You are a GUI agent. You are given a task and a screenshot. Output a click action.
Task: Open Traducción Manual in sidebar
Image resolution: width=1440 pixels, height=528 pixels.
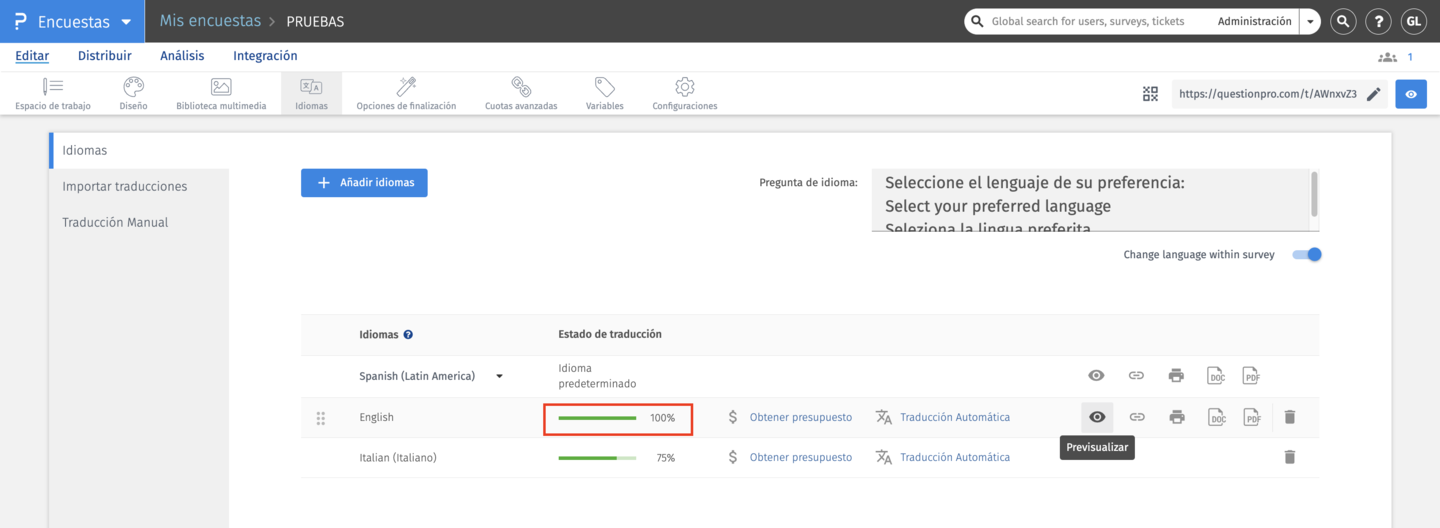[115, 222]
